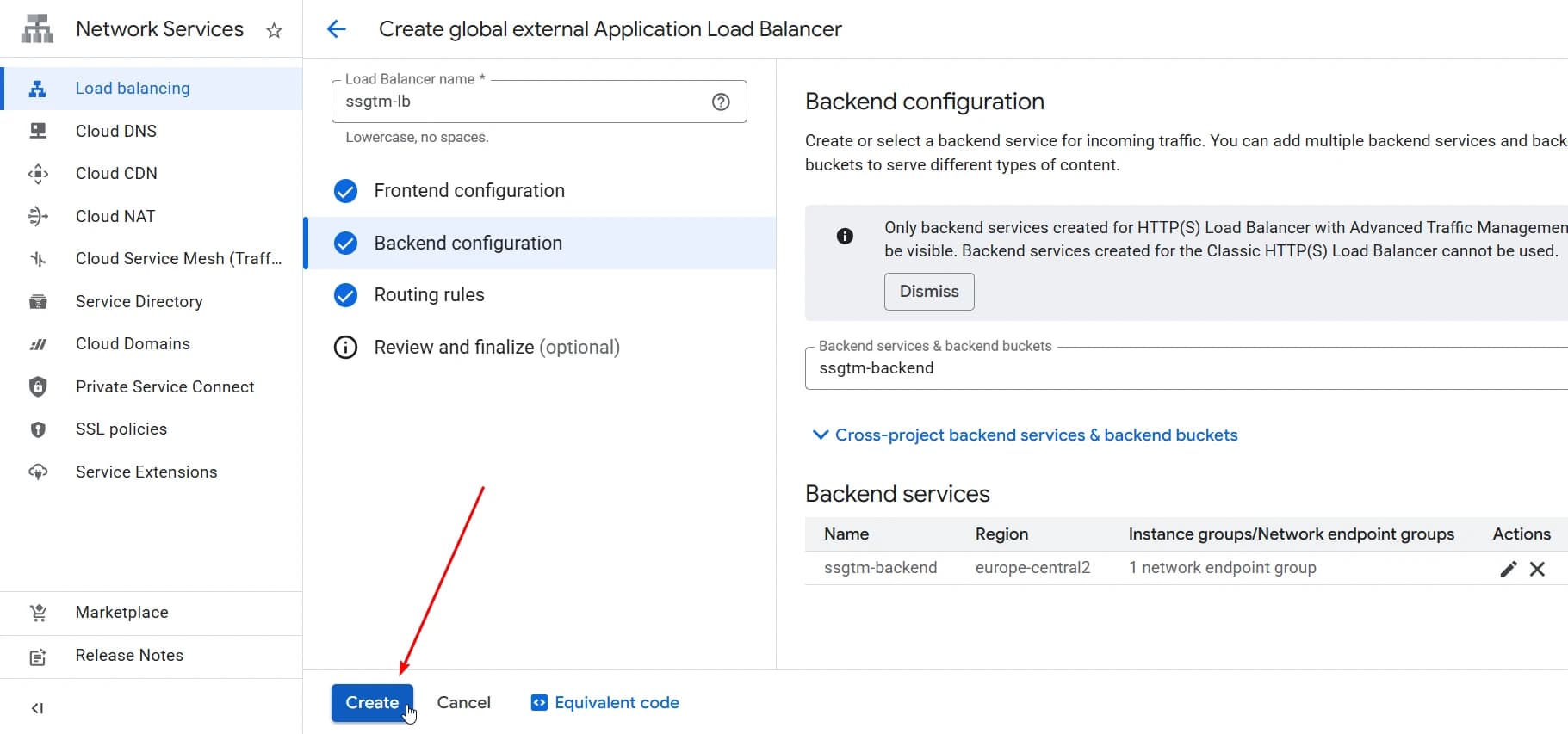Click the Load Balancer name input field

(539, 102)
